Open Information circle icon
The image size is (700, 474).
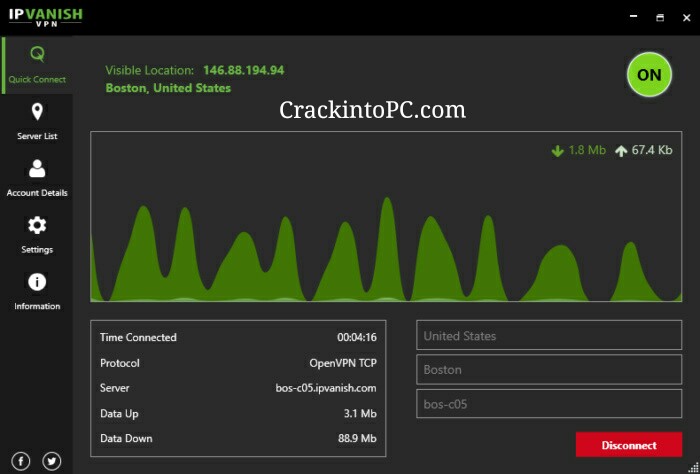click(37, 282)
